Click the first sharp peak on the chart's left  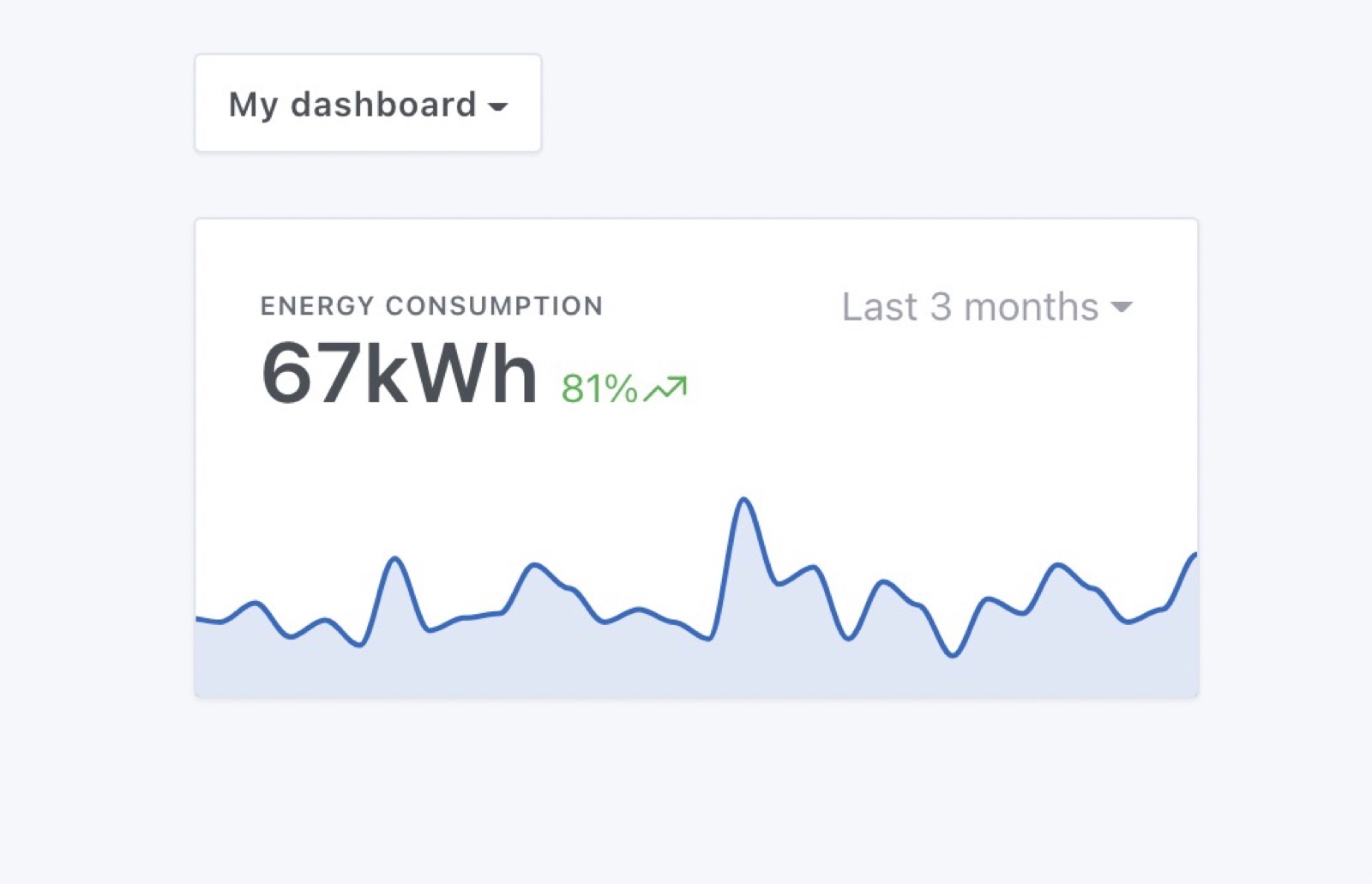(395, 559)
